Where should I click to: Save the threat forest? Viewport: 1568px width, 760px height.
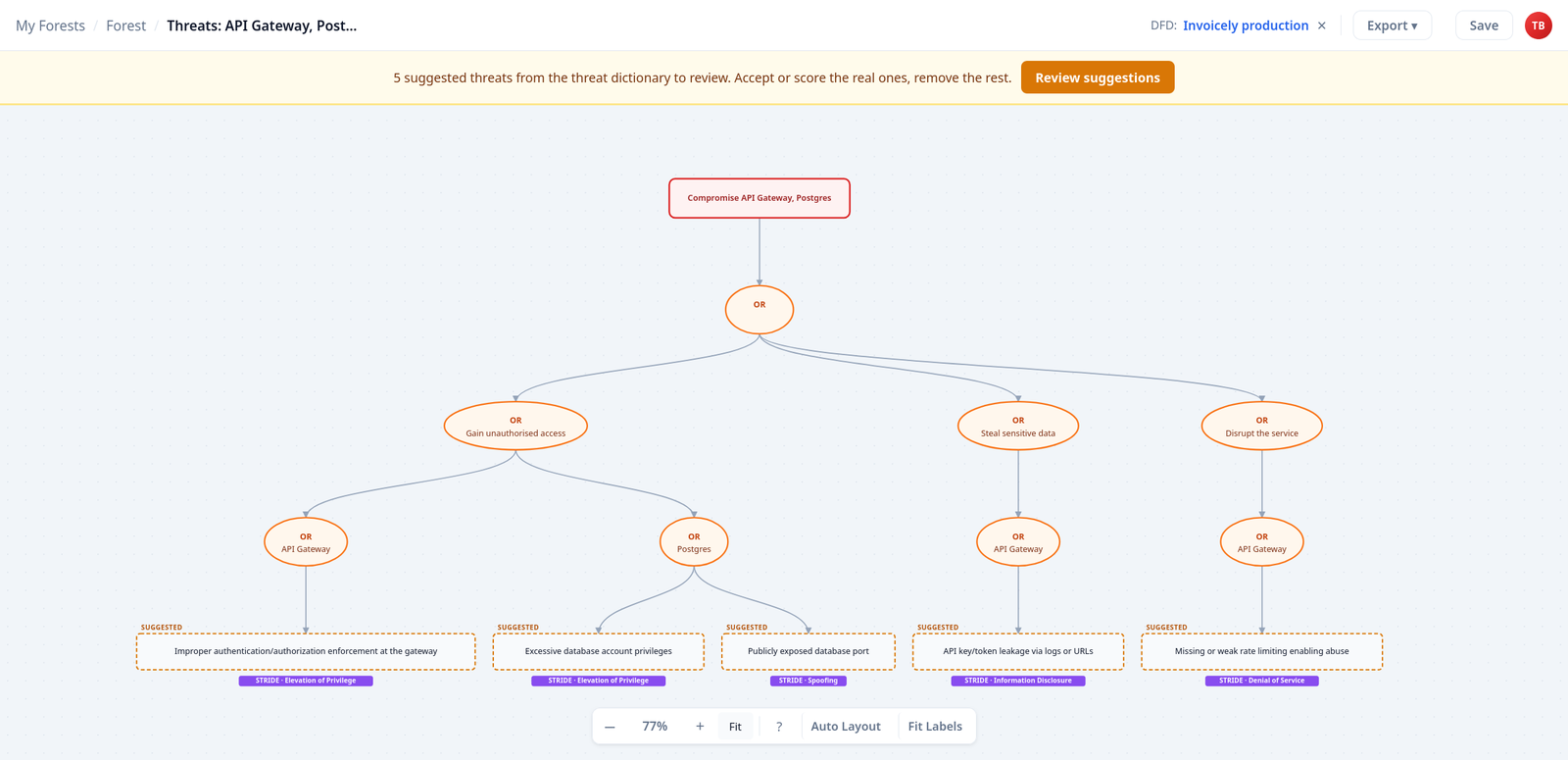pyautogui.click(x=1484, y=25)
